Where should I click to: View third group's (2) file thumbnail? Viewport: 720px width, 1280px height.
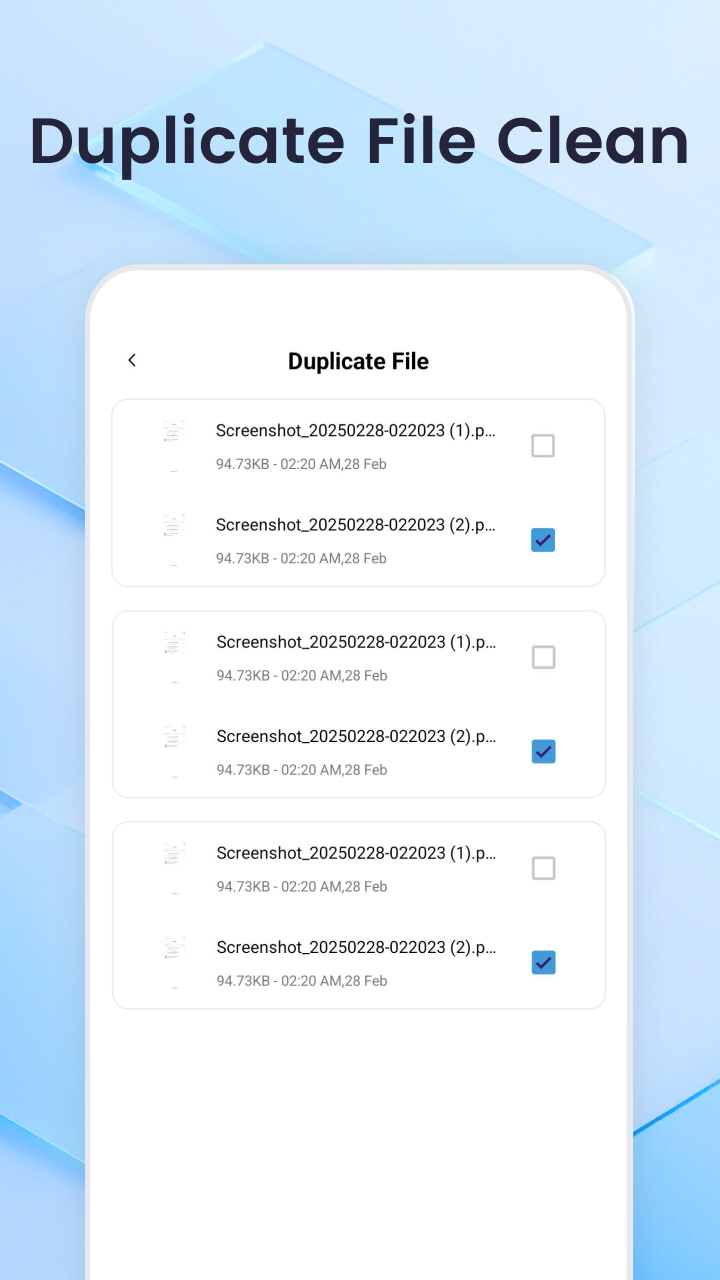tap(174, 962)
